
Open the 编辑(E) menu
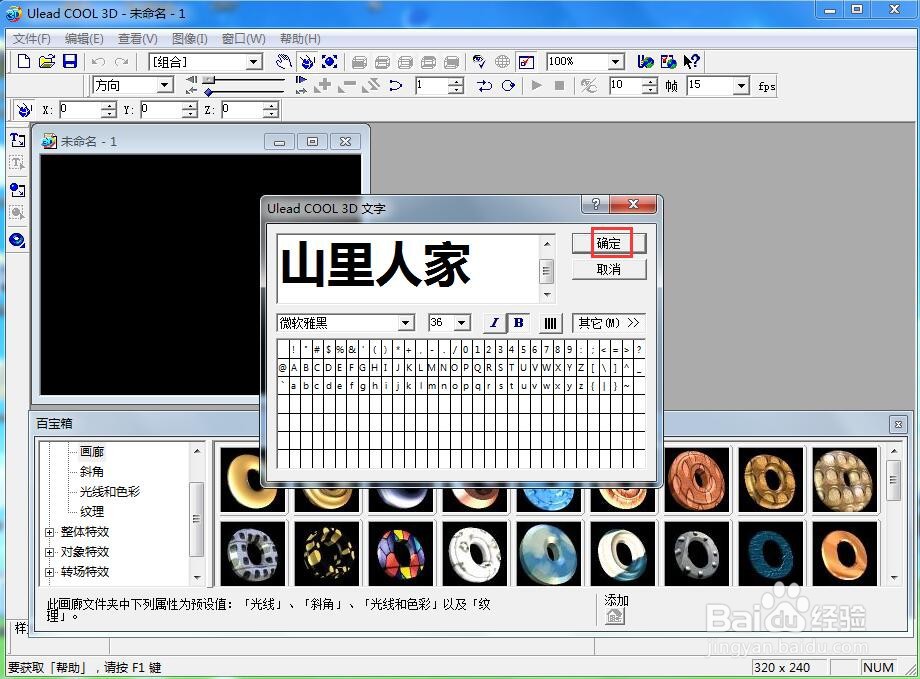84,39
